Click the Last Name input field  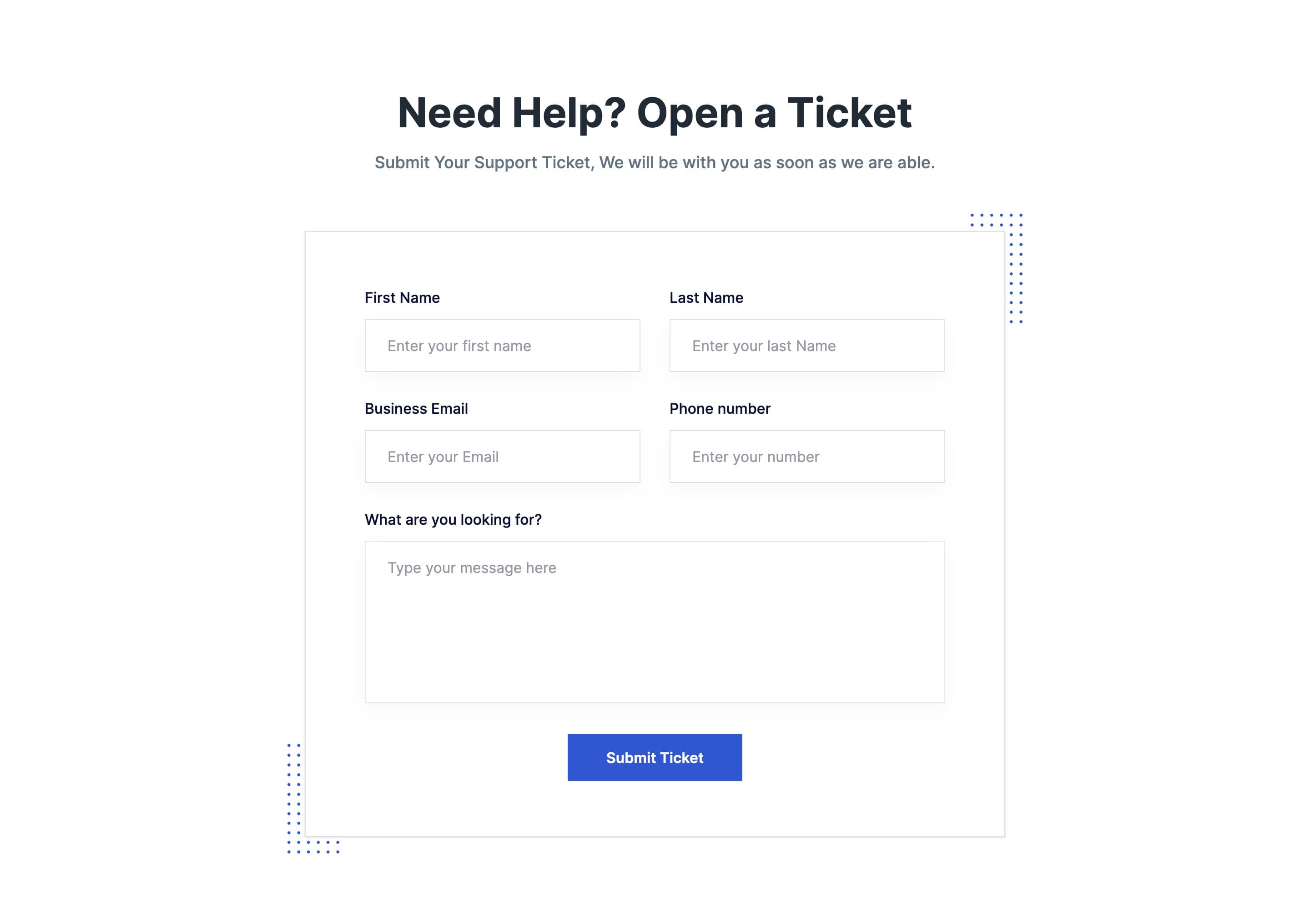click(x=807, y=346)
